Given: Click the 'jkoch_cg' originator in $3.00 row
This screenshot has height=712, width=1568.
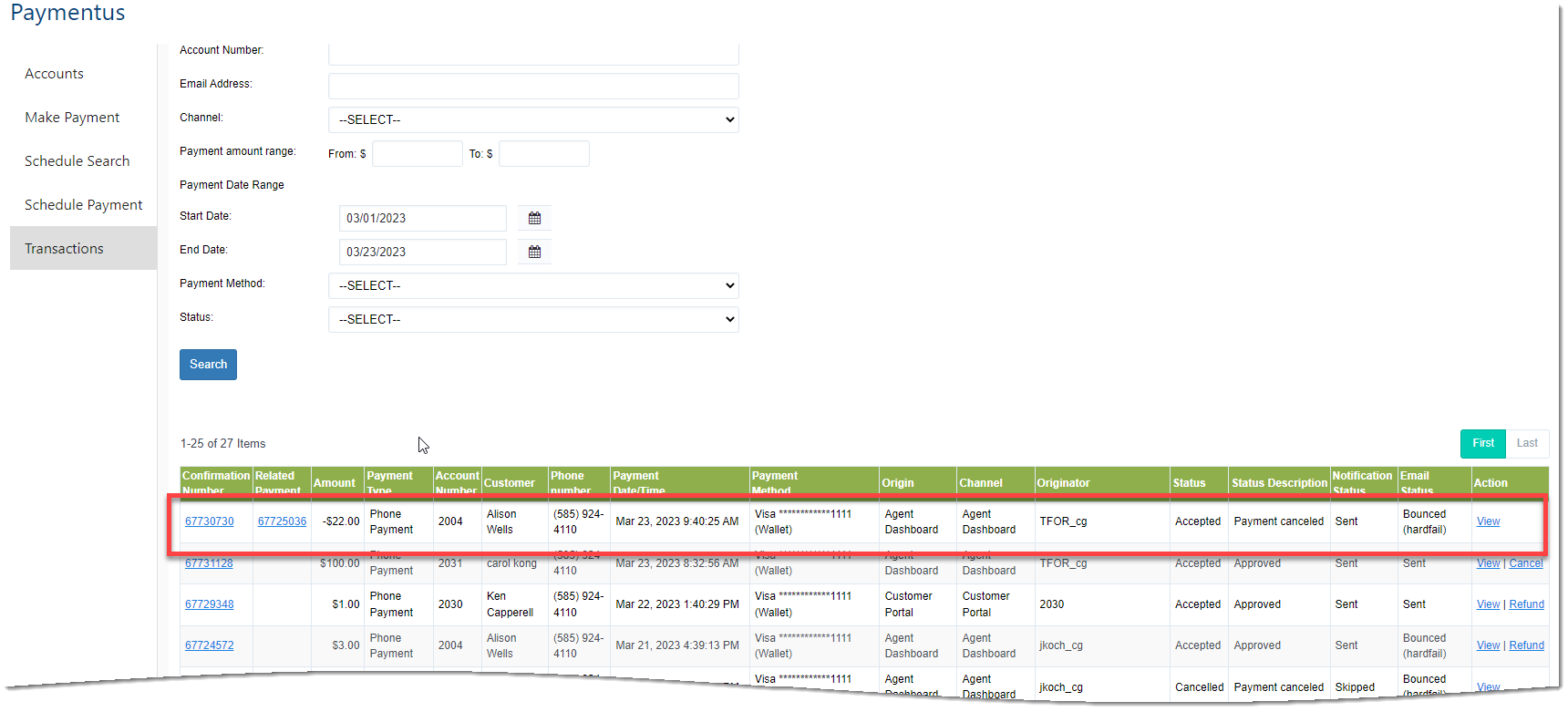Looking at the screenshot, I should point(1061,645).
